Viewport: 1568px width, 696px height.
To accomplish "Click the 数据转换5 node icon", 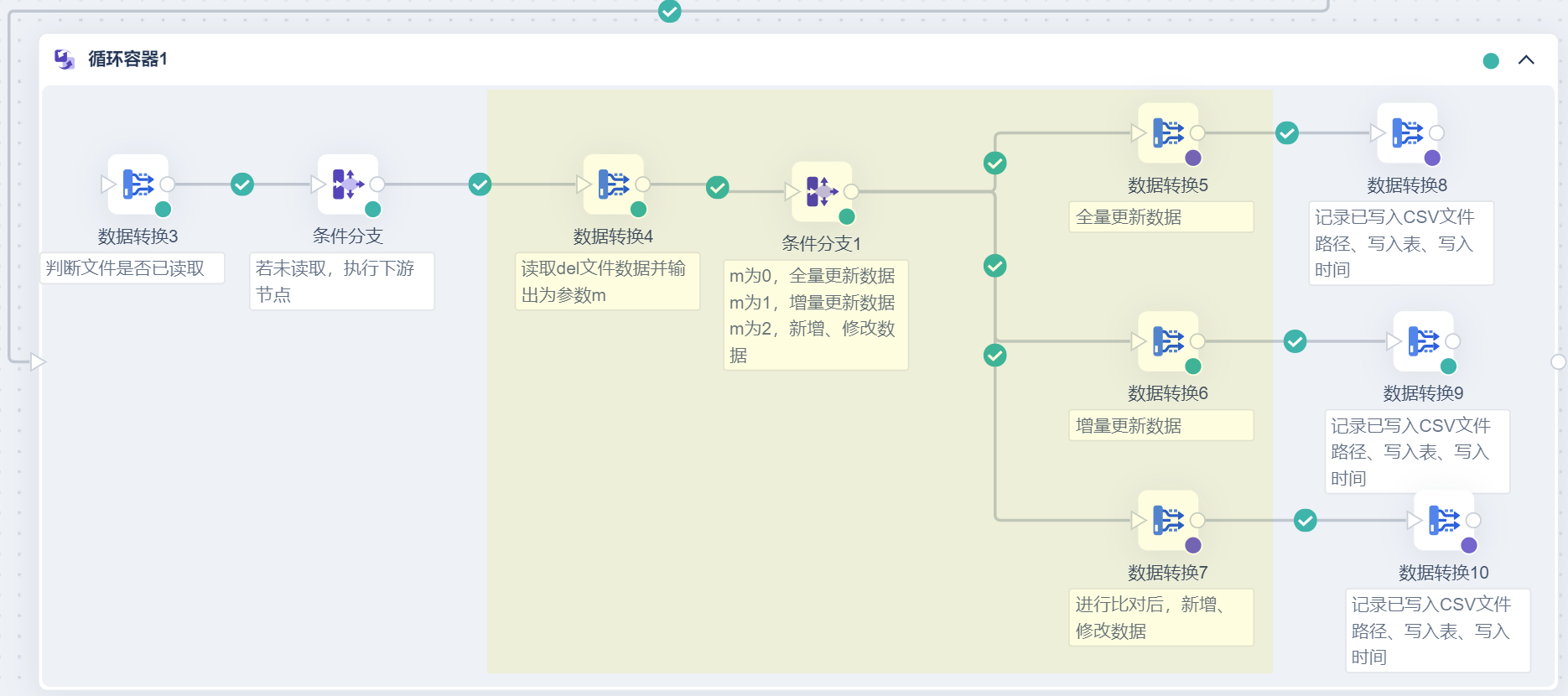I will pos(1168,132).
